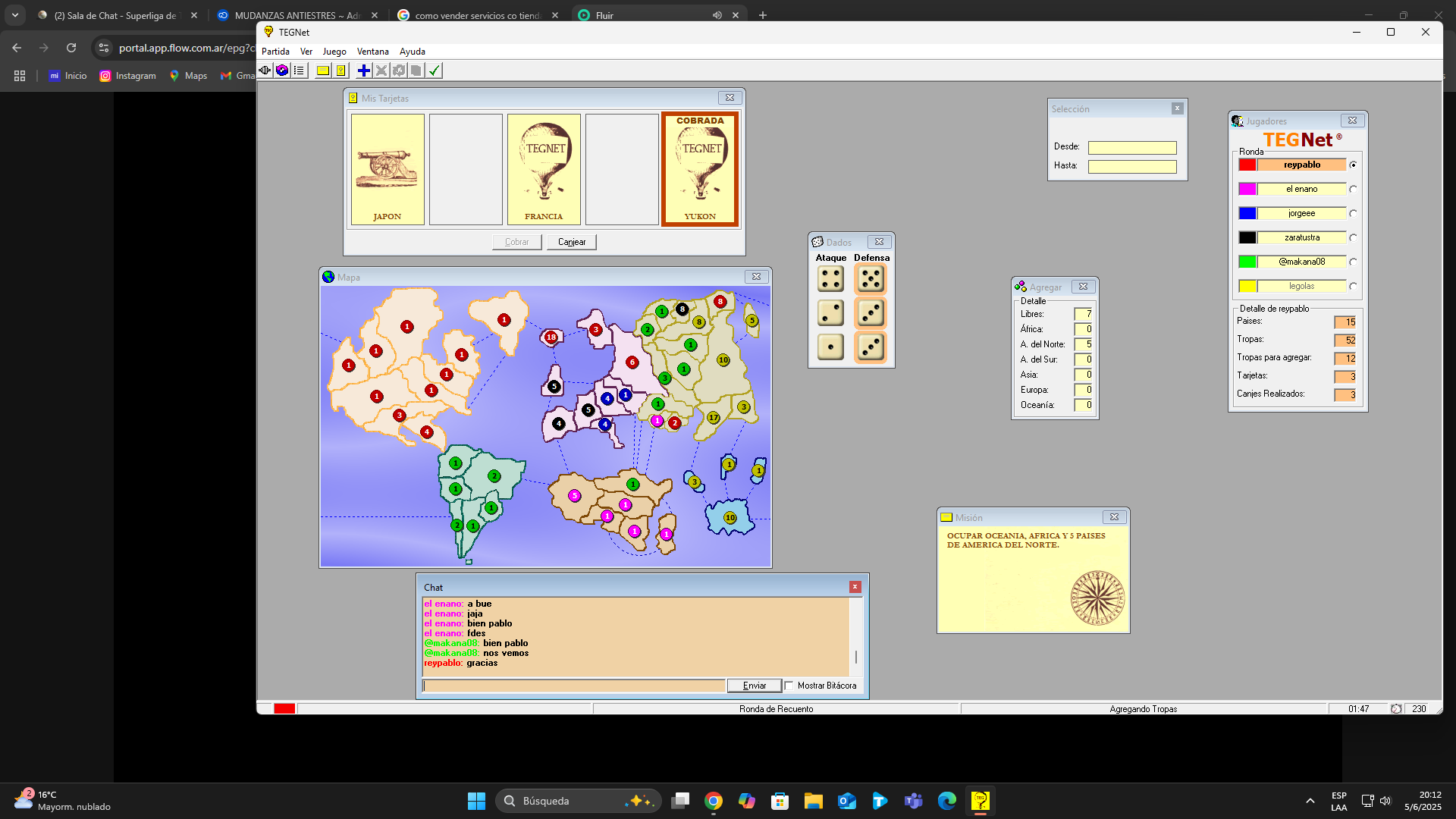Screen dimensions: 1456x819
Task: Open the Juego menu
Action: pos(334,52)
